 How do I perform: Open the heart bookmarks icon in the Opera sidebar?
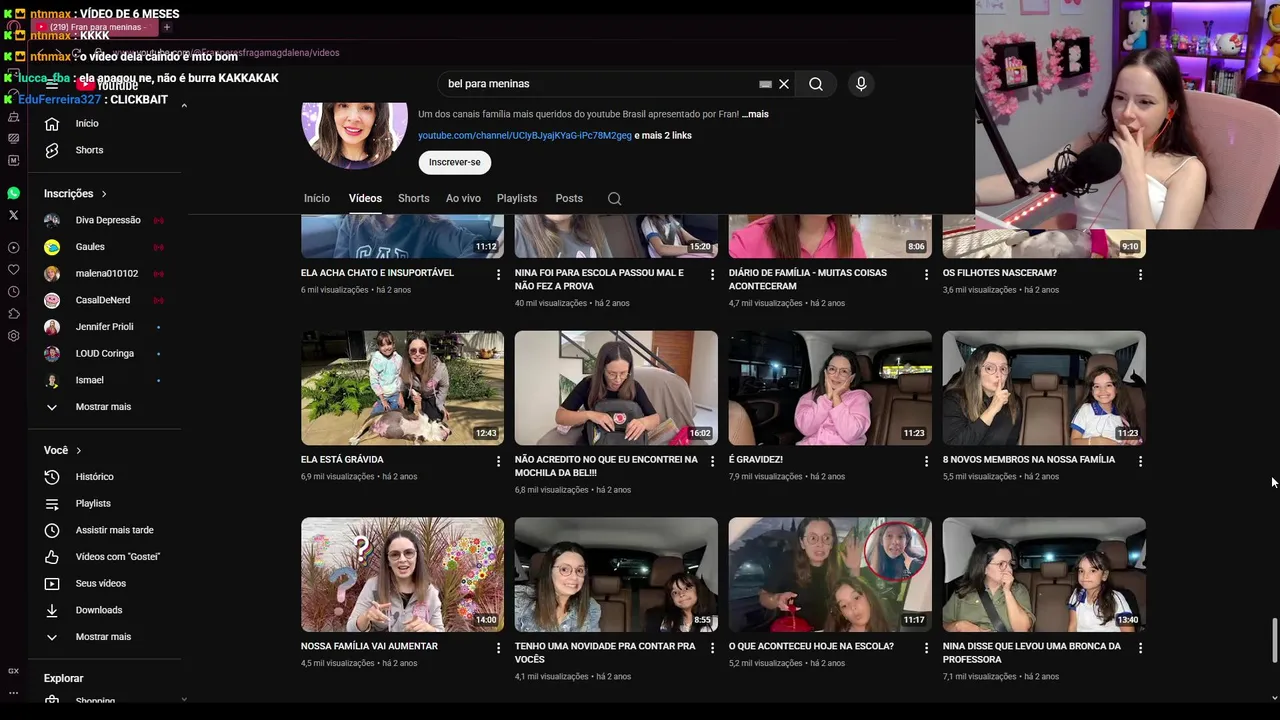pyautogui.click(x=13, y=269)
